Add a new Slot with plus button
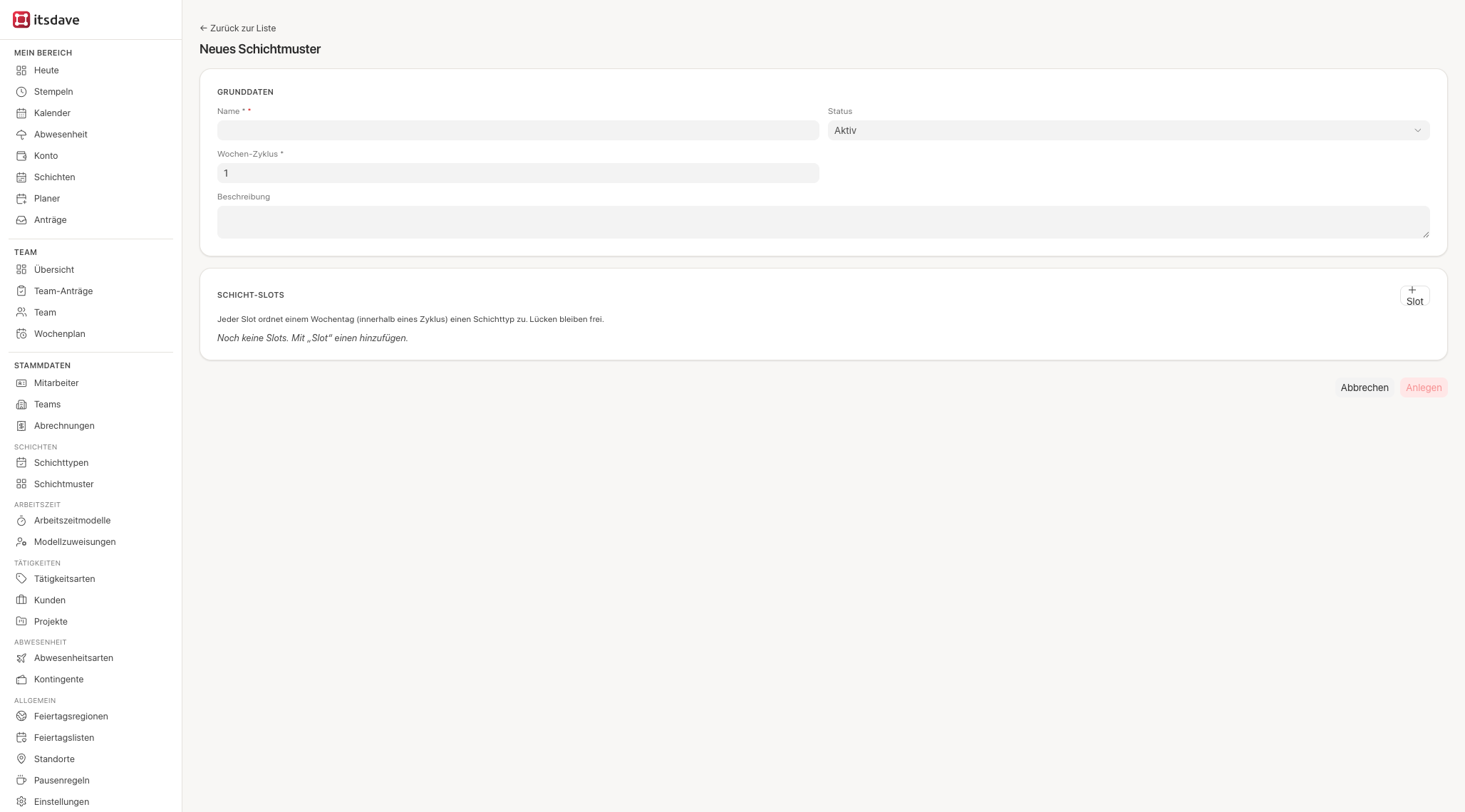1465x812 pixels. 1414,296
